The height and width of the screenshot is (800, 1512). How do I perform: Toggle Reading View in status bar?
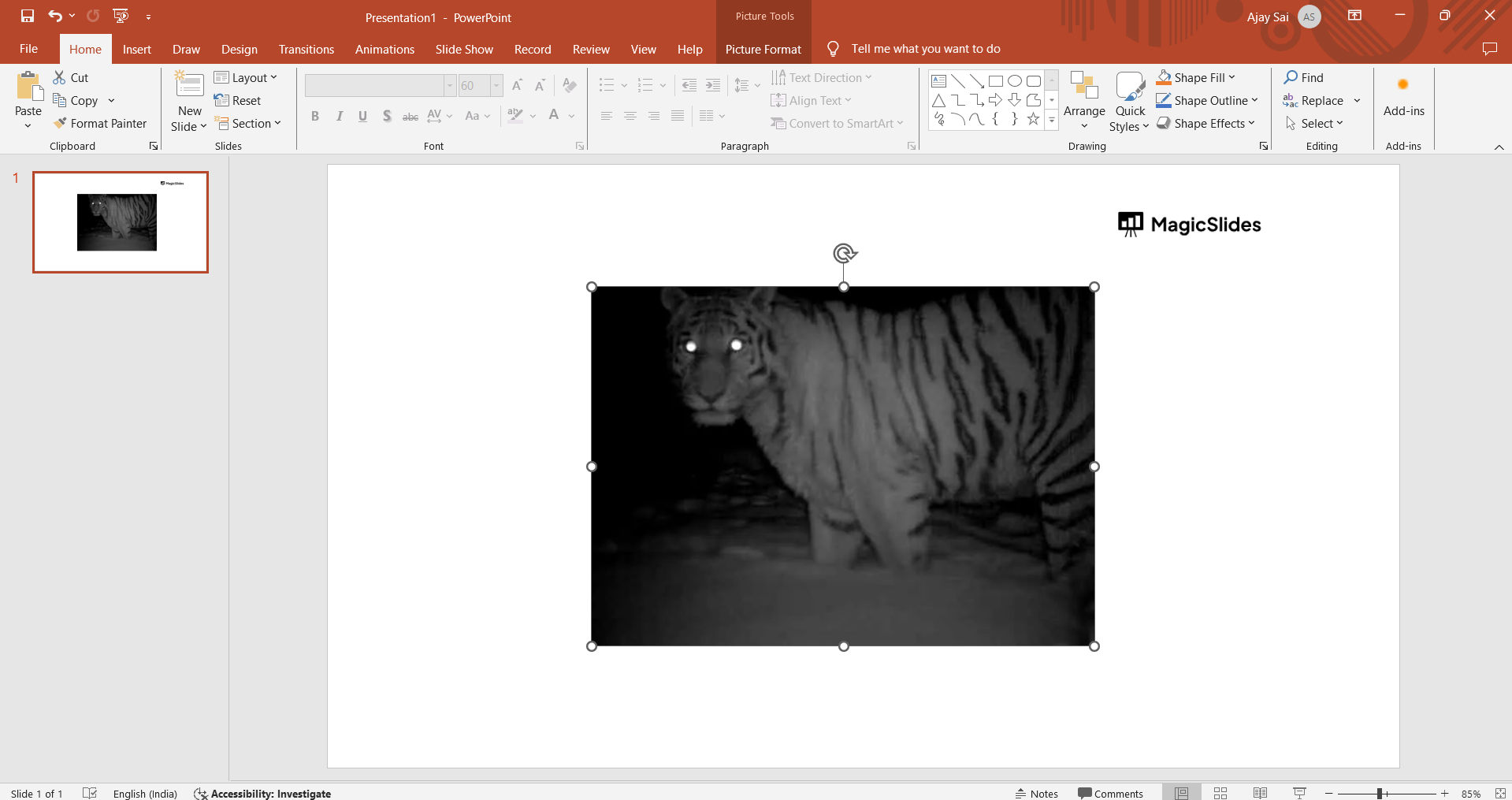pos(1260,793)
